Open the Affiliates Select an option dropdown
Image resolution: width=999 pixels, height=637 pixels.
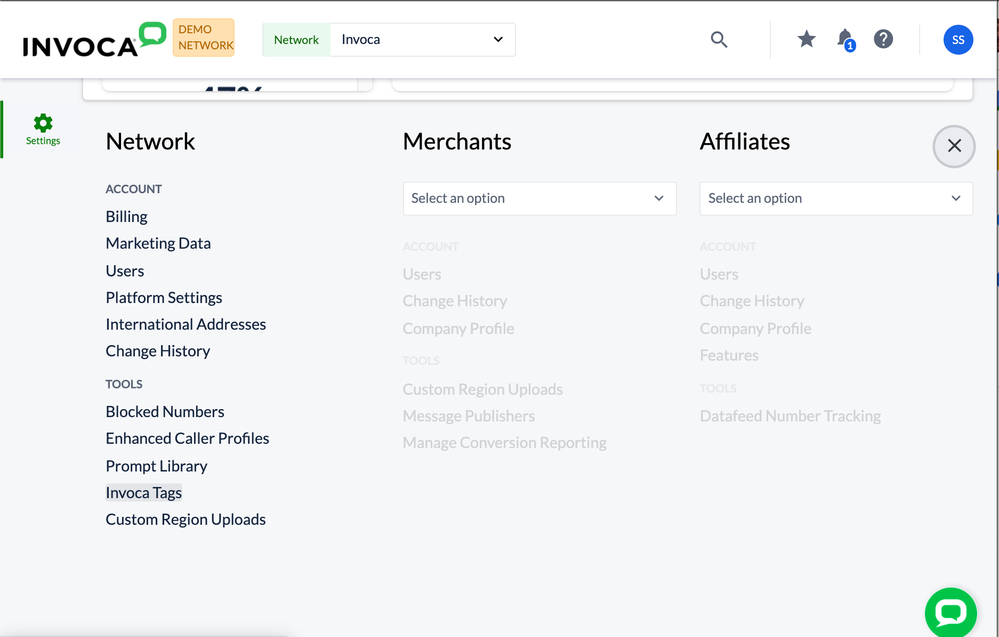pyautogui.click(x=836, y=198)
